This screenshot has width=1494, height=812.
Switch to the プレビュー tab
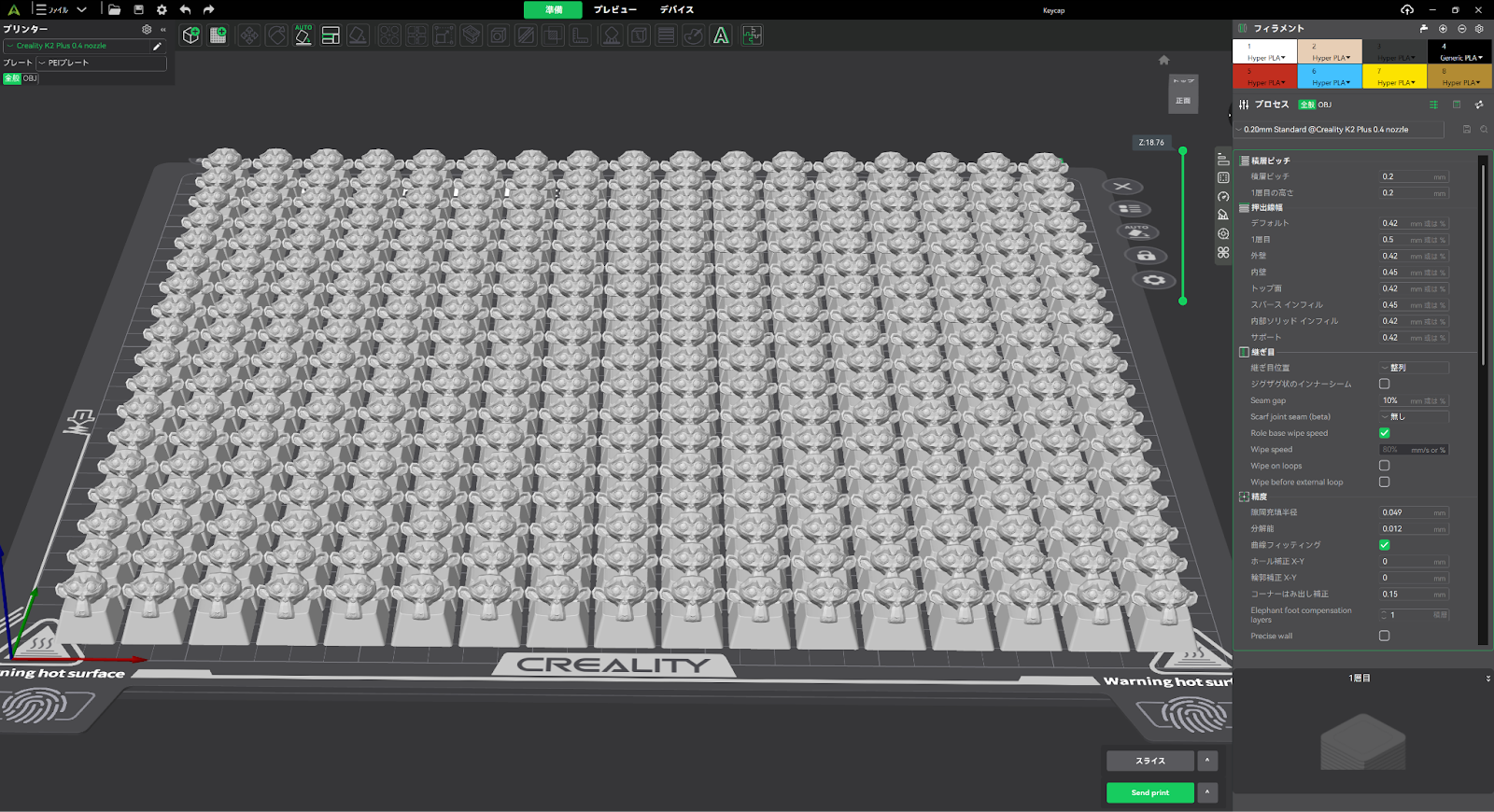(614, 10)
